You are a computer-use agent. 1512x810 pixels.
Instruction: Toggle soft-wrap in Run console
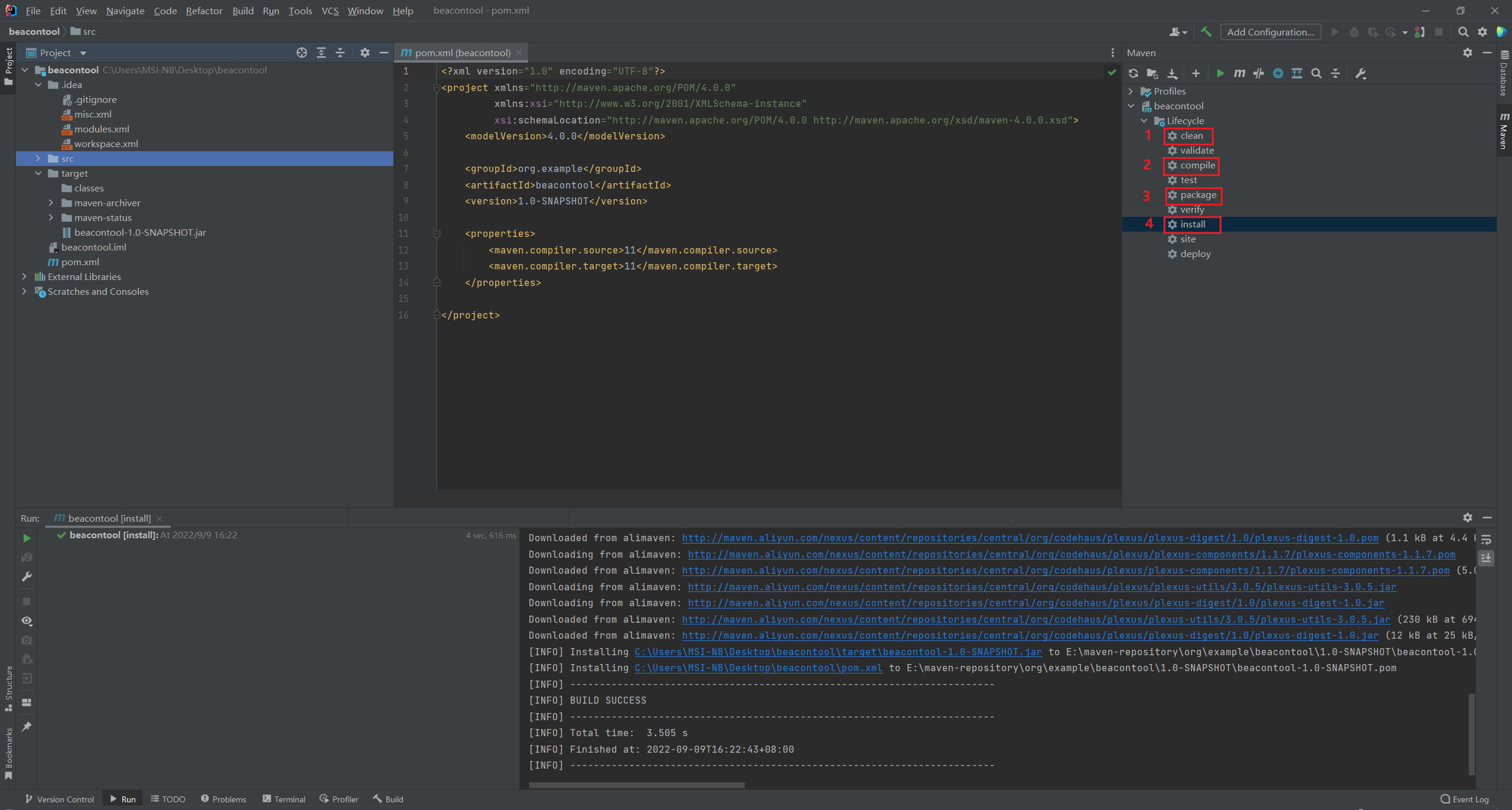(1486, 539)
